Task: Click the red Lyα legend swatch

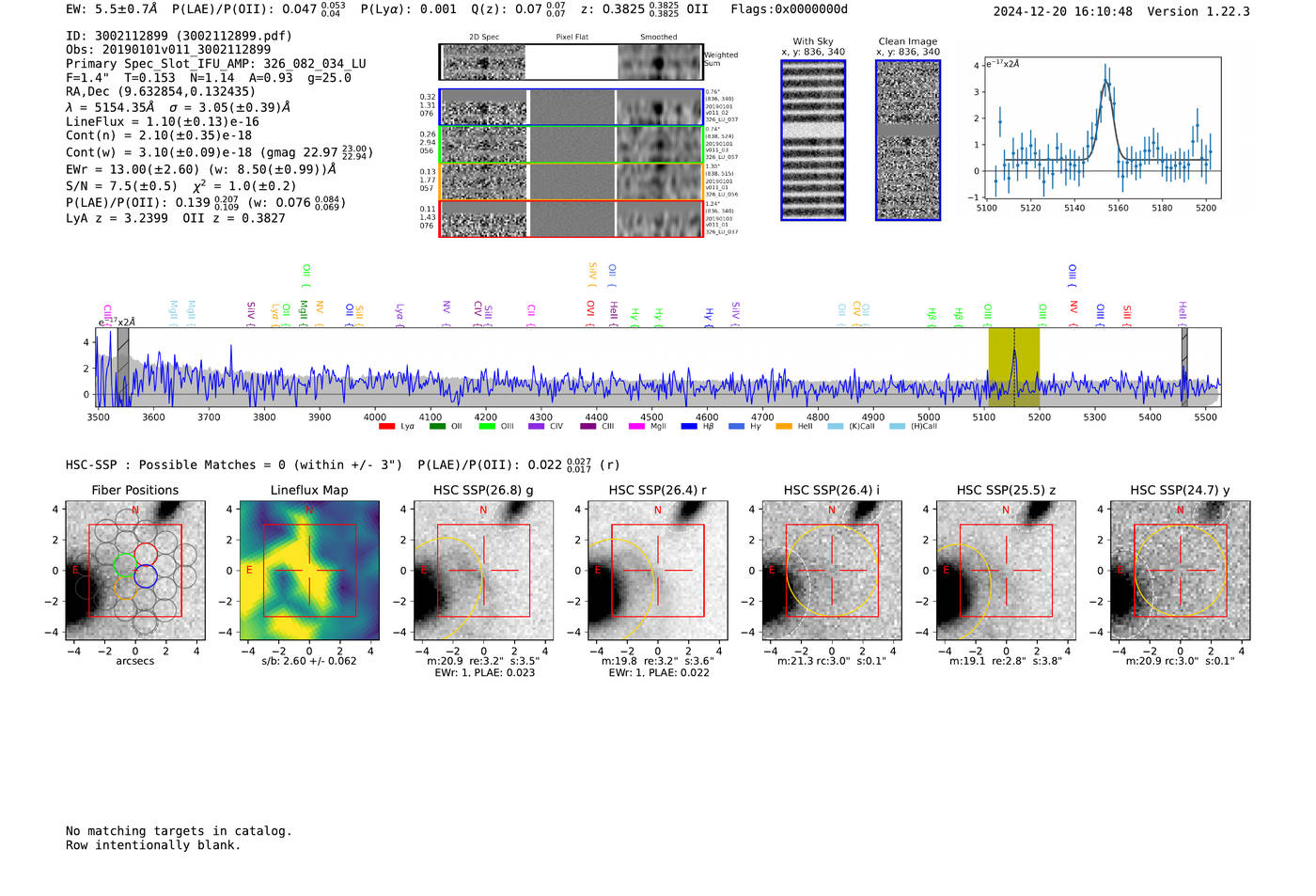Action: coord(386,426)
